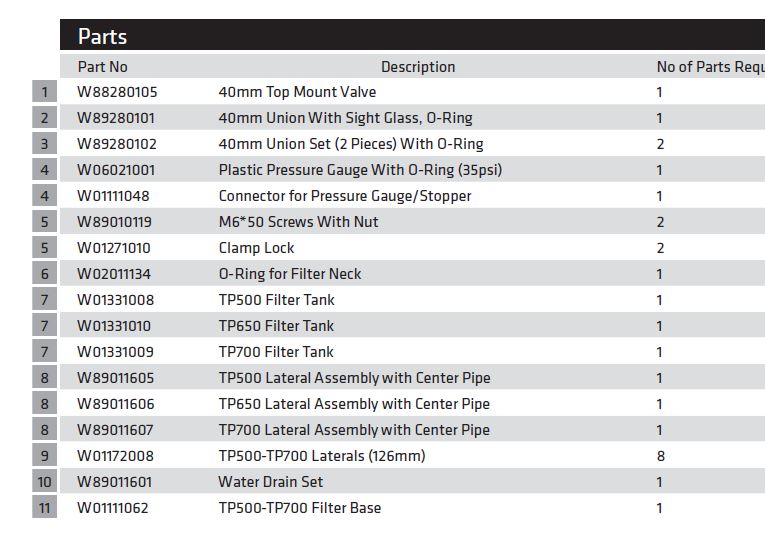Image resolution: width=765 pixels, height=544 pixels.
Task: Select part number W01111048
Action: click(x=113, y=196)
